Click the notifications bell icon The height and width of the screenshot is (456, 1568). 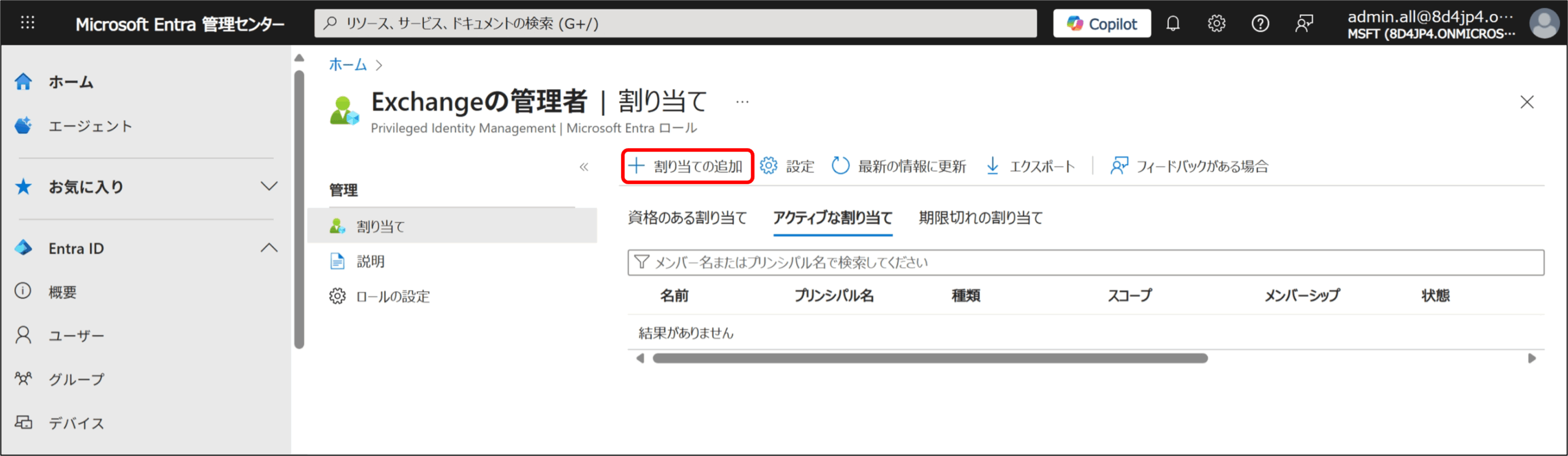coord(1172,23)
